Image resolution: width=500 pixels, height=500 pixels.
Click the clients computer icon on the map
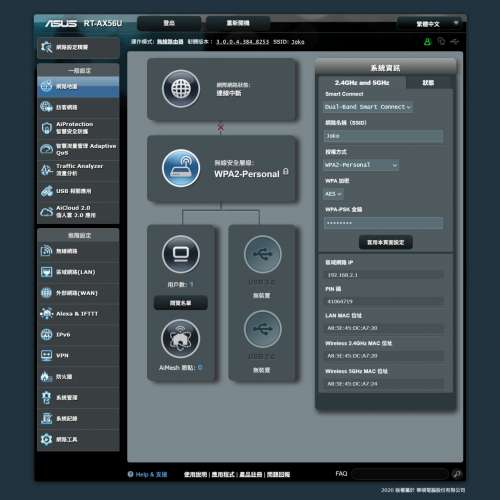tap(181, 254)
